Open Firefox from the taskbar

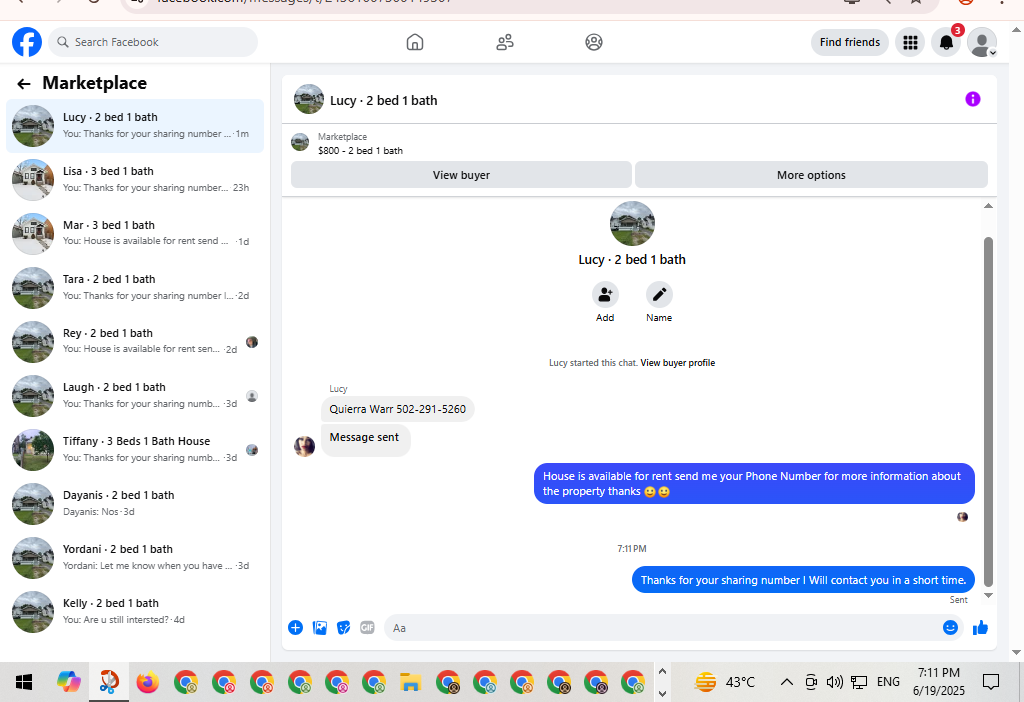(x=148, y=682)
